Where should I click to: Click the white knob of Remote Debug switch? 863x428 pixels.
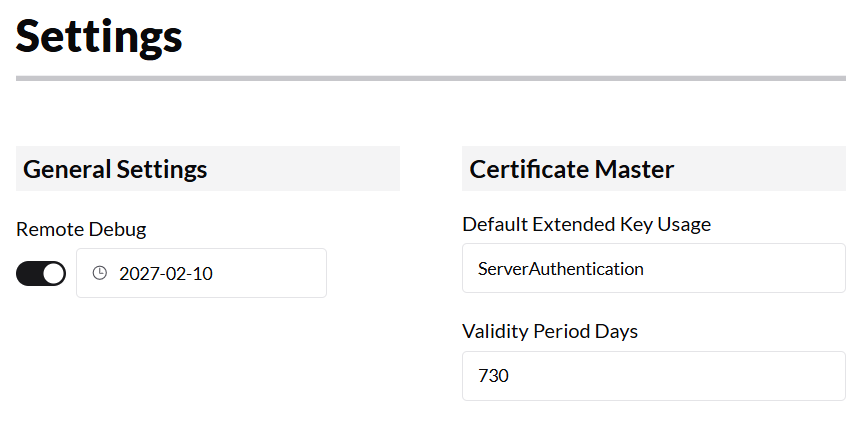pos(53,273)
